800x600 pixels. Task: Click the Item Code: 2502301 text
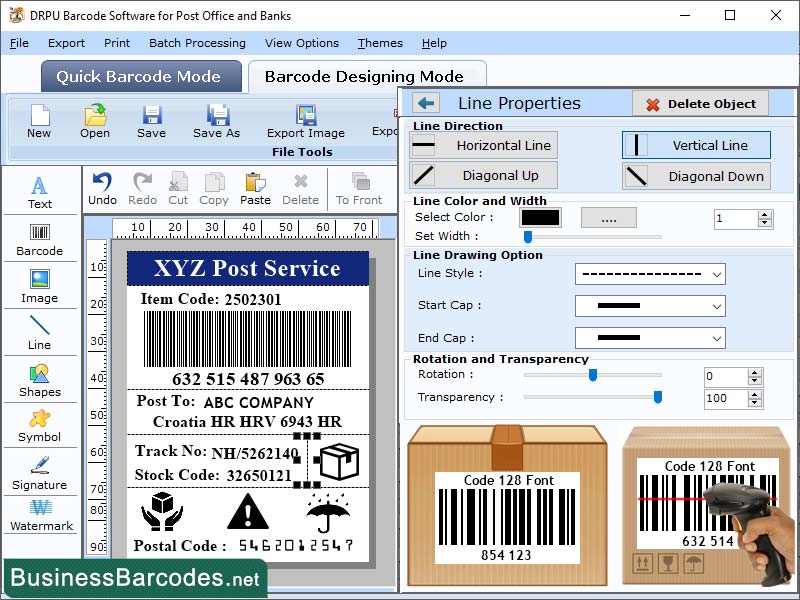coord(211,299)
